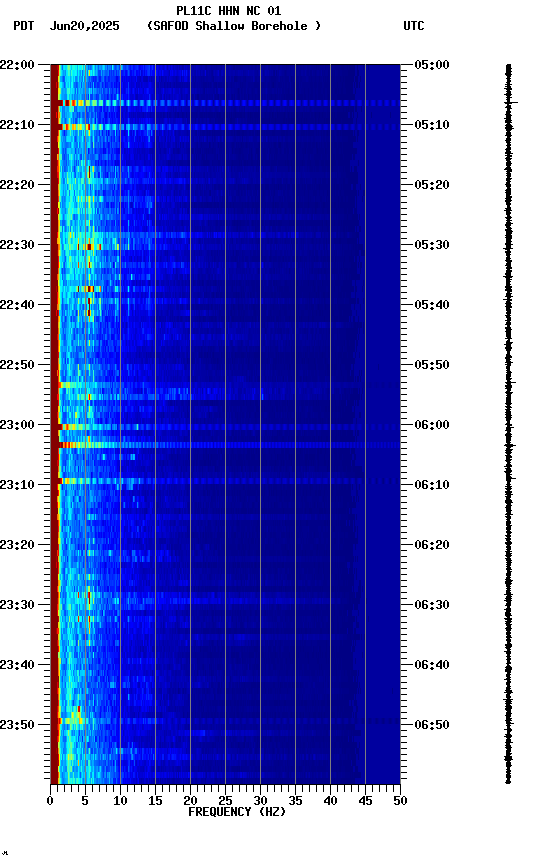Click the 23:30 PDT time label
This screenshot has height=864, width=552.
tap(17, 605)
